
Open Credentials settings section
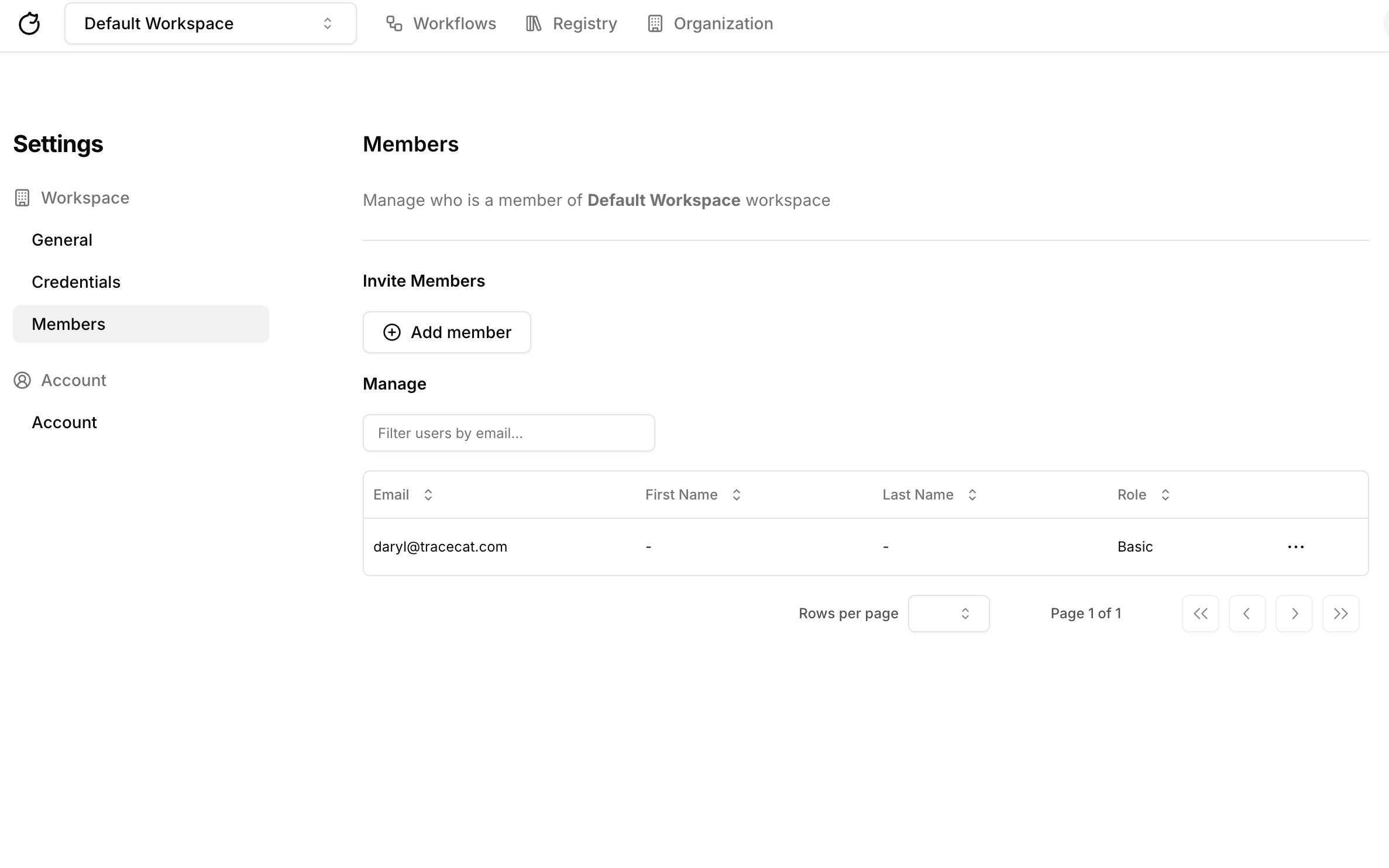(x=76, y=282)
